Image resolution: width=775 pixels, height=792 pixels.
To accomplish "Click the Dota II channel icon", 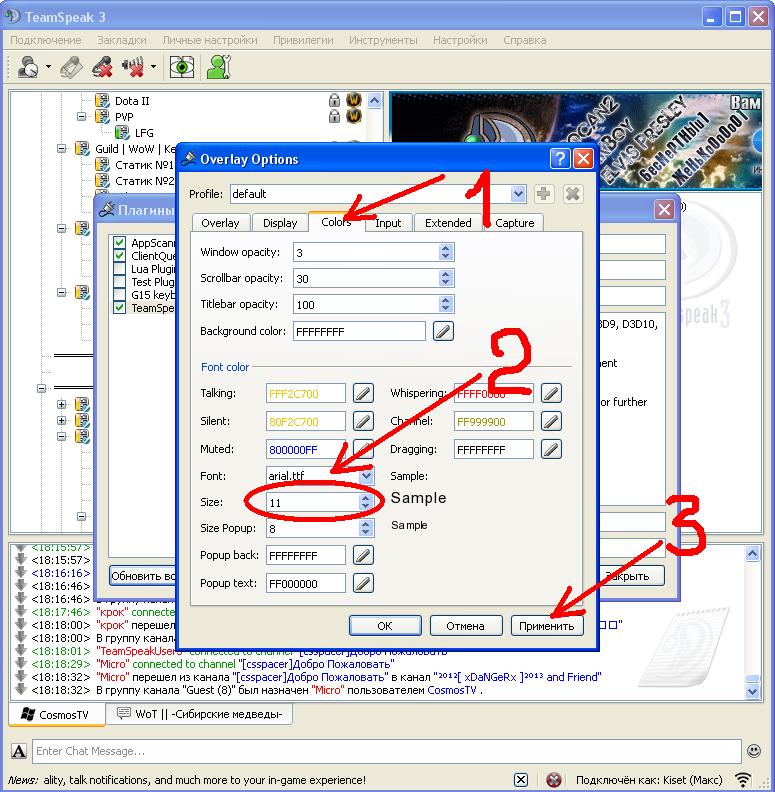I will pyautogui.click(x=102, y=101).
